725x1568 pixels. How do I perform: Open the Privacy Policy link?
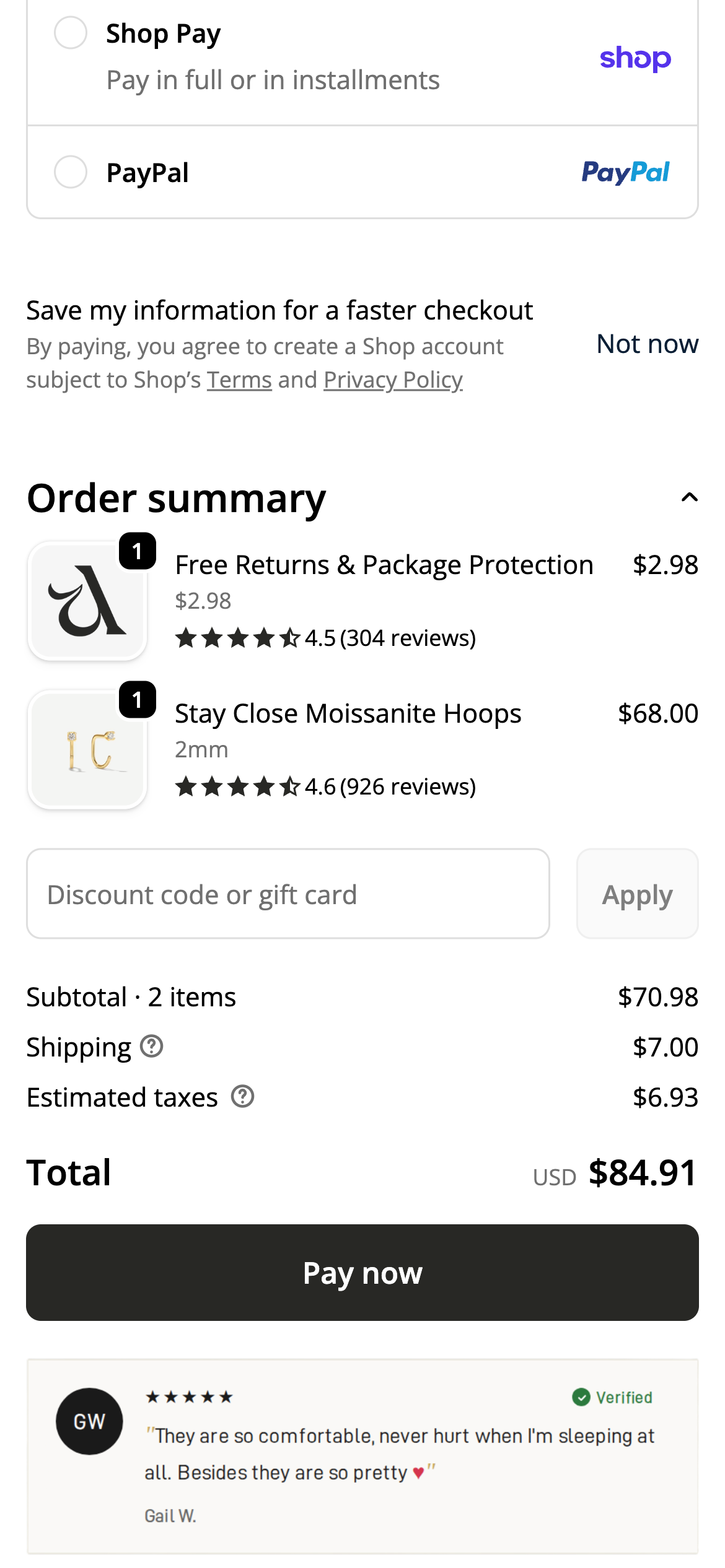tap(393, 380)
